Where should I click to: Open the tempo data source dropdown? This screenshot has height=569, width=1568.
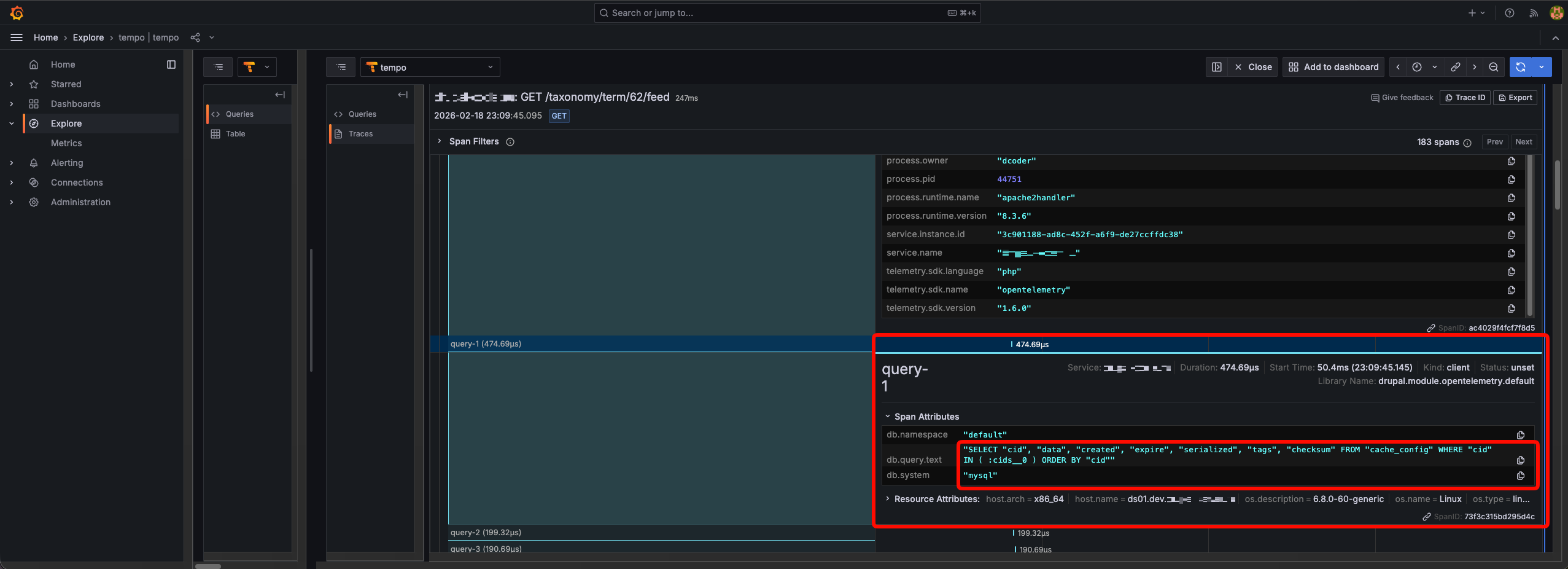(x=430, y=67)
